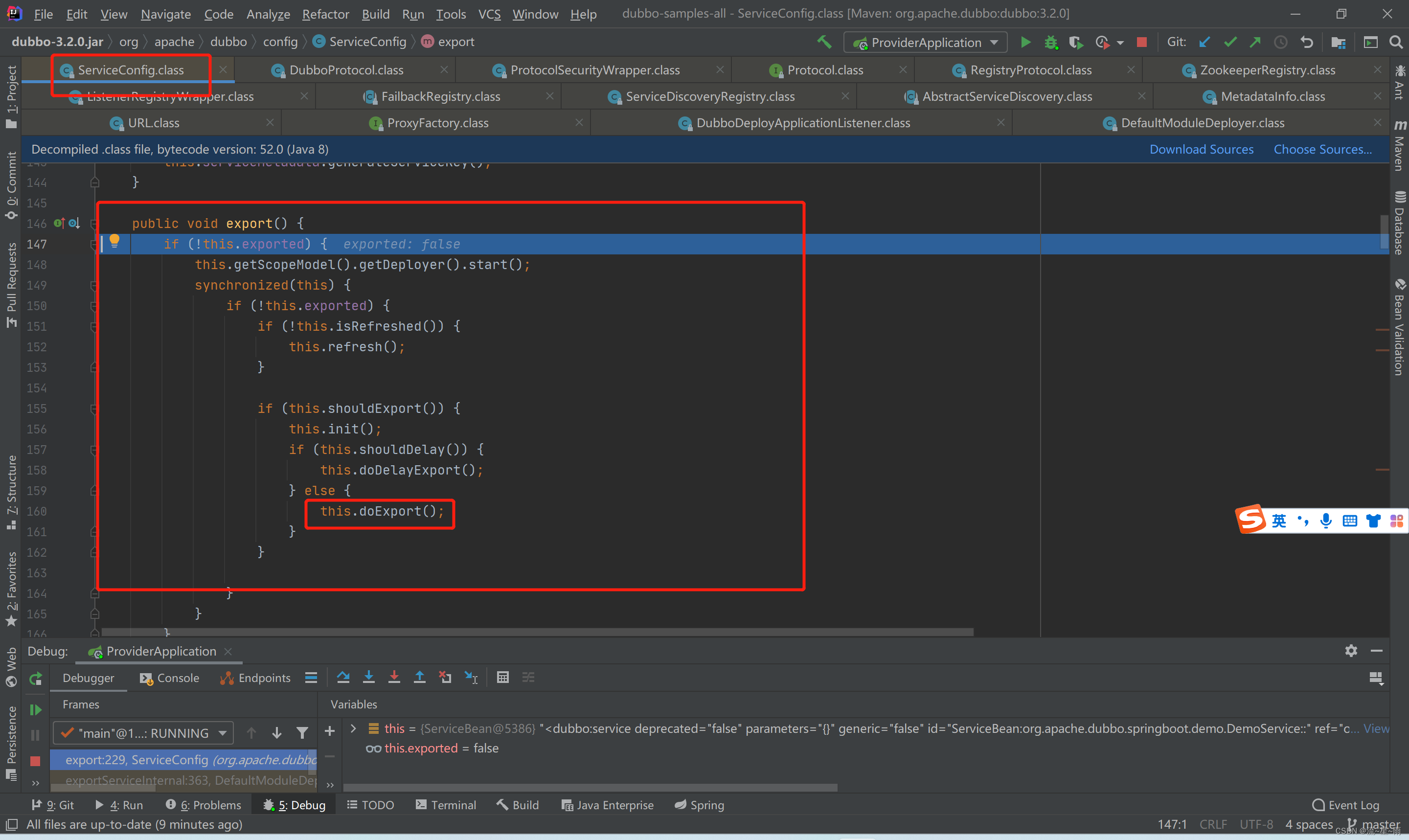Open the profiler run dropdown arrow

(1120, 43)
